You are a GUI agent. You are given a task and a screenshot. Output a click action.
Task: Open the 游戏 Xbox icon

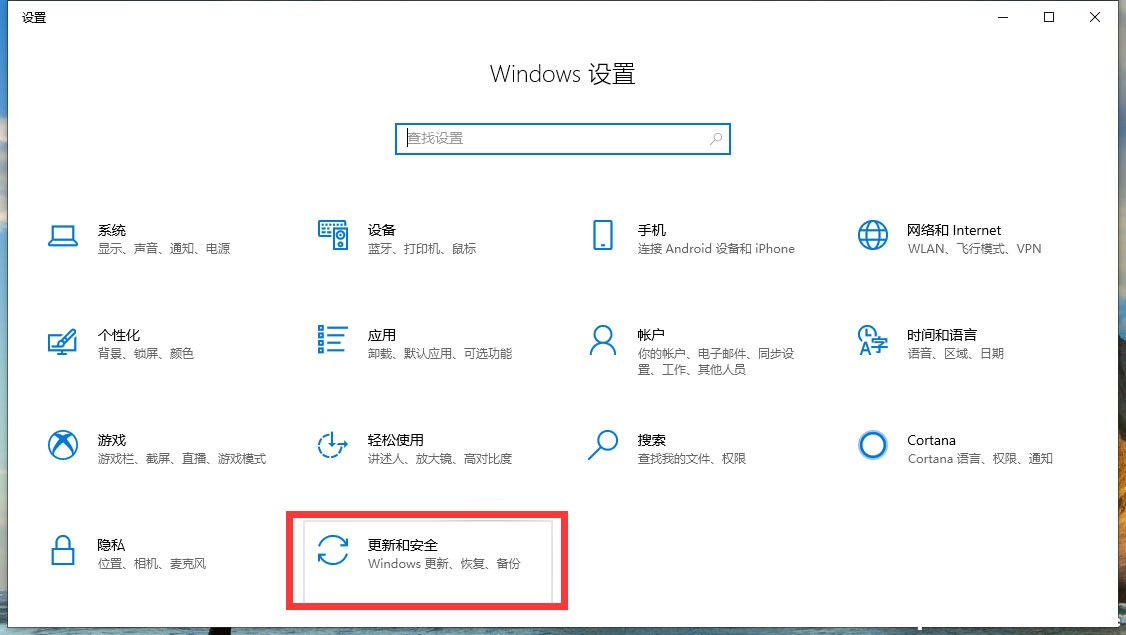tap(63, 445)
